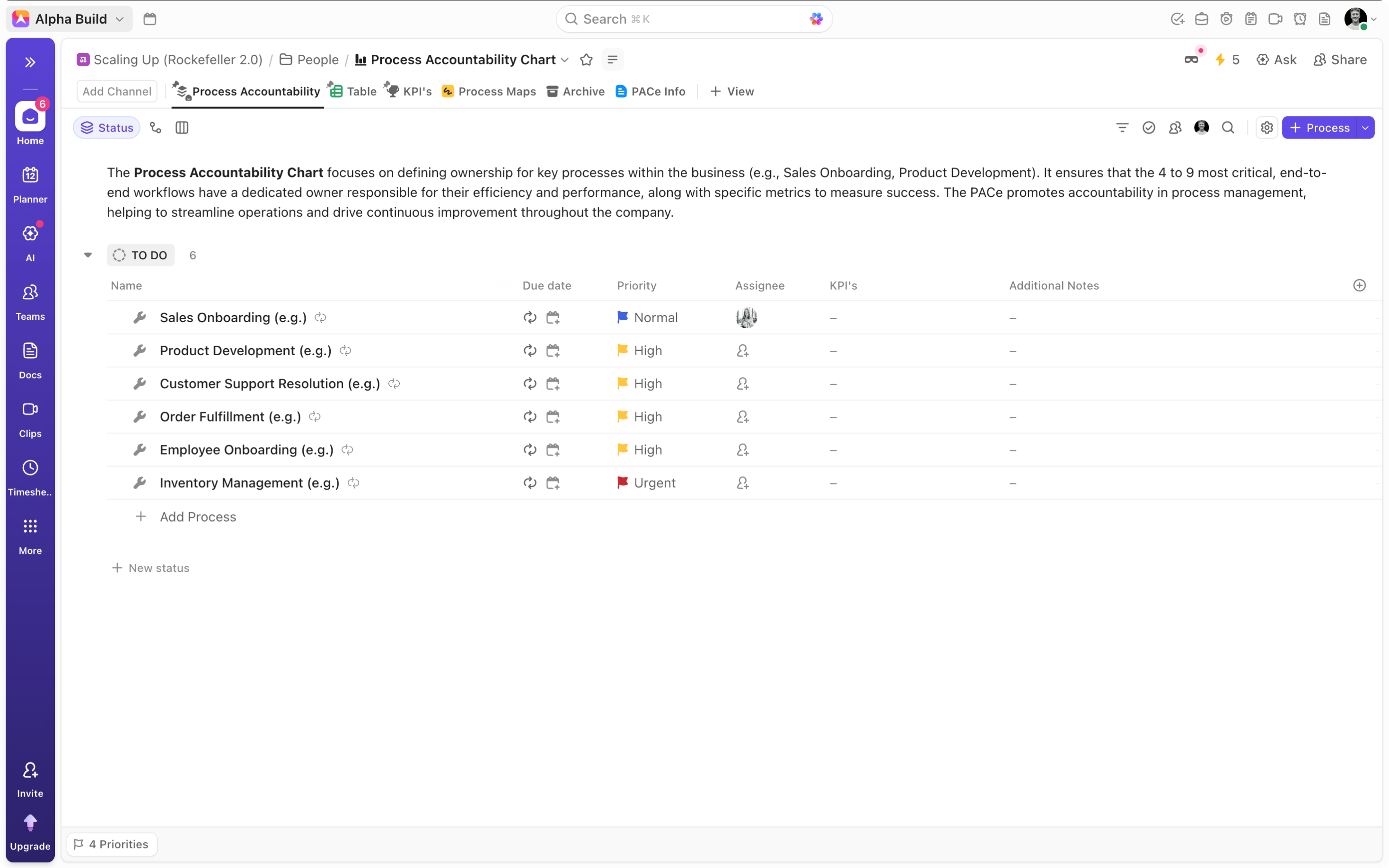
Task: Click the columns layout icon
Action: tap(182, 127)
